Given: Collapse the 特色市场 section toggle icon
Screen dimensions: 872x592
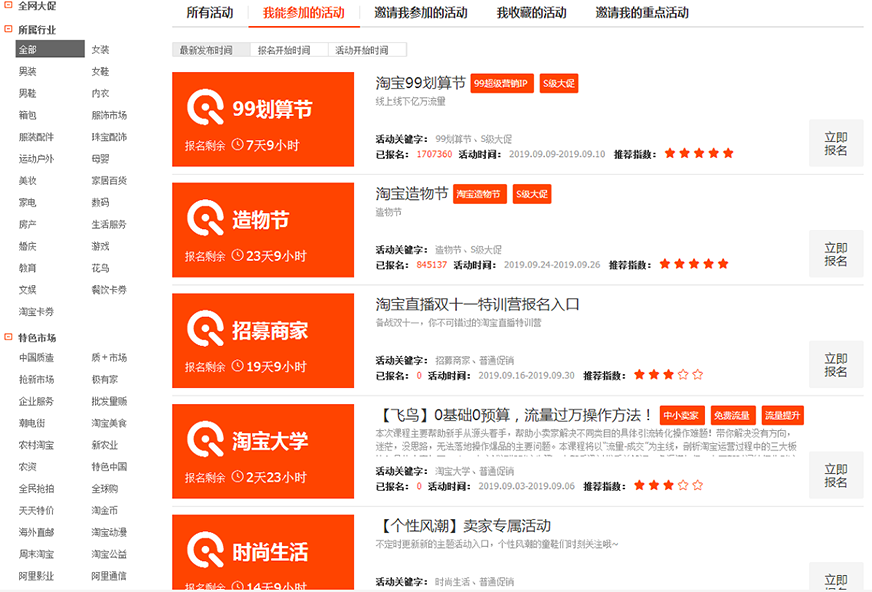Looking at the screenshot, I should coord(8,337).
